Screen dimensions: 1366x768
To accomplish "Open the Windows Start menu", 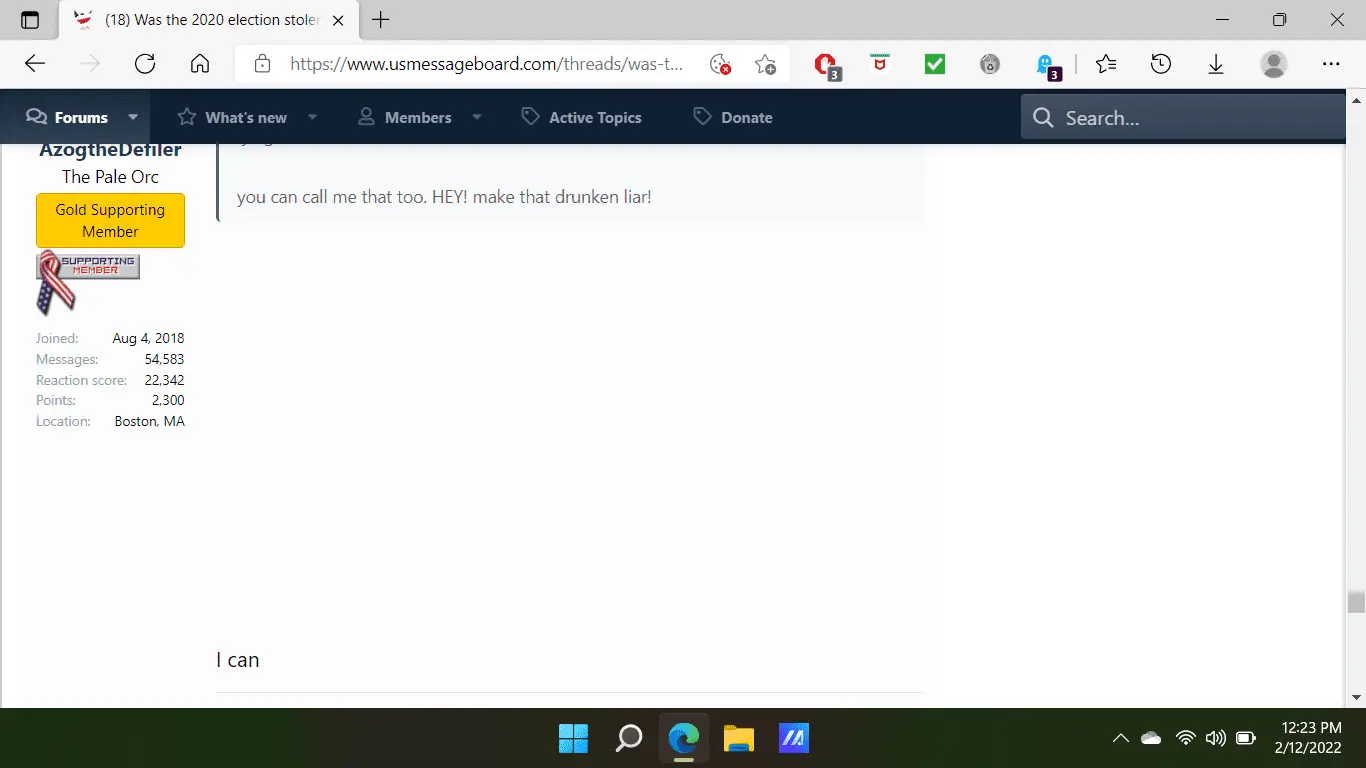I will click(x=573, y=739).
